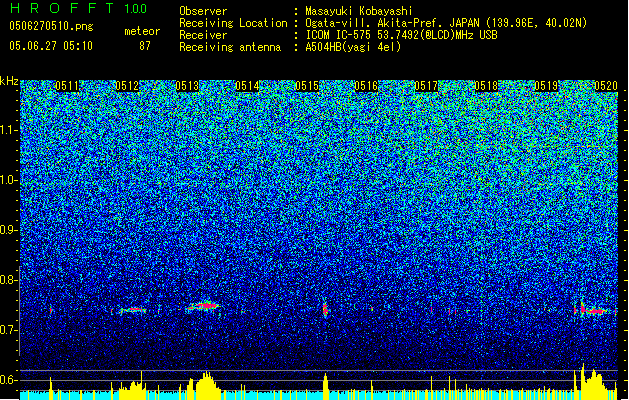Click the Receiving antenna label
The width and height of the screenshot is (629, 400).
click(x=230, y=47)
